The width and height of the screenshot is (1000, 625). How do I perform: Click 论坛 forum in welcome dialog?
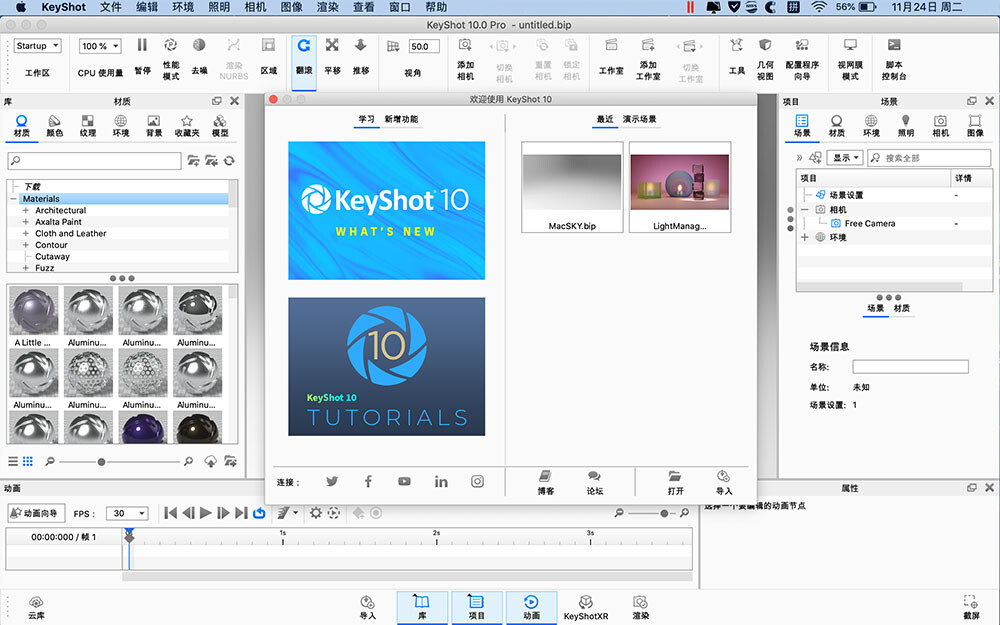pos(594,483)
